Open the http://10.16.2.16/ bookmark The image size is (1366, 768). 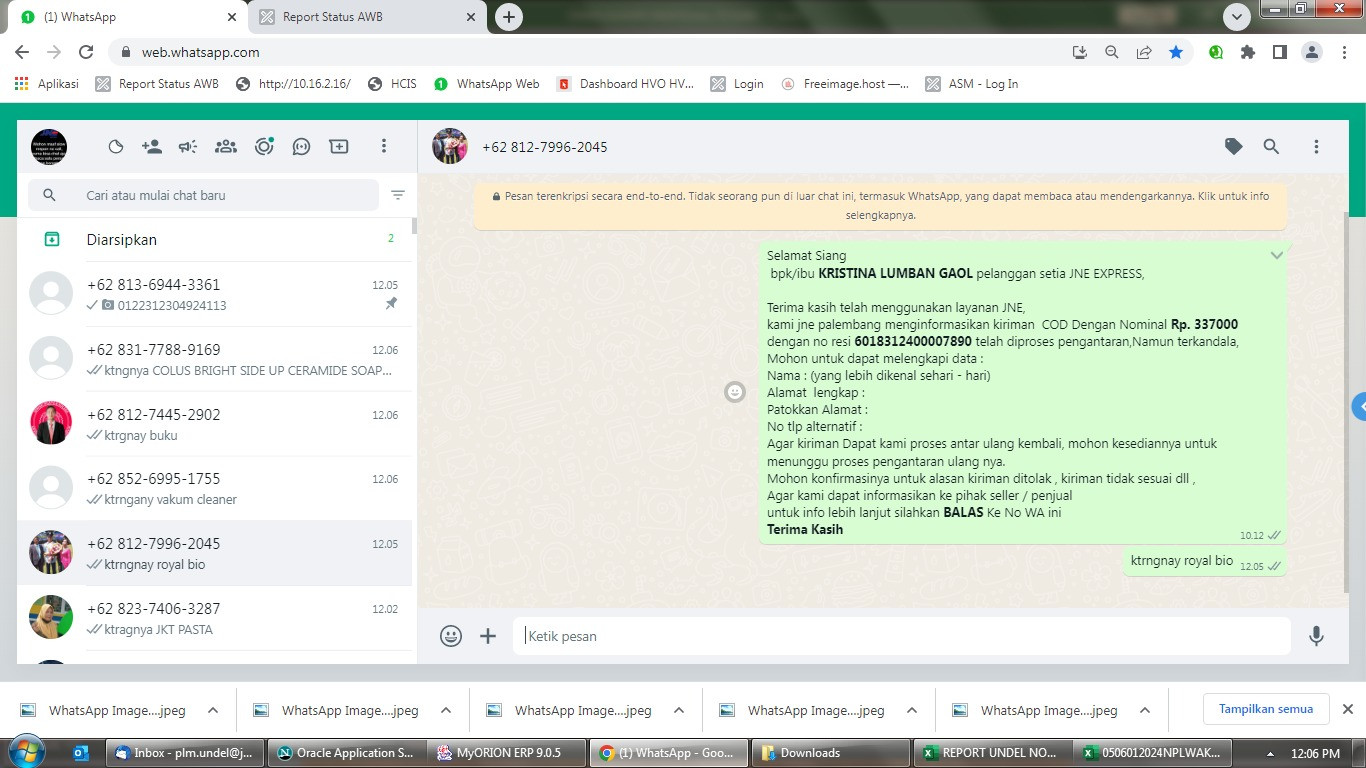click(x=293, y=84)
